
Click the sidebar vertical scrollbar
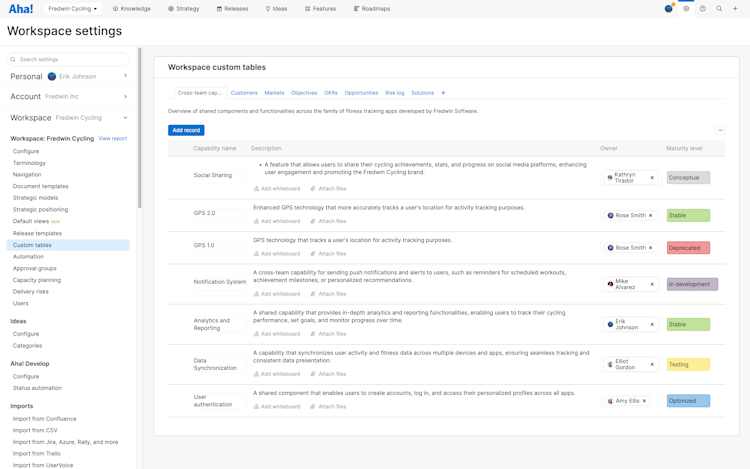tap(140, 128)
